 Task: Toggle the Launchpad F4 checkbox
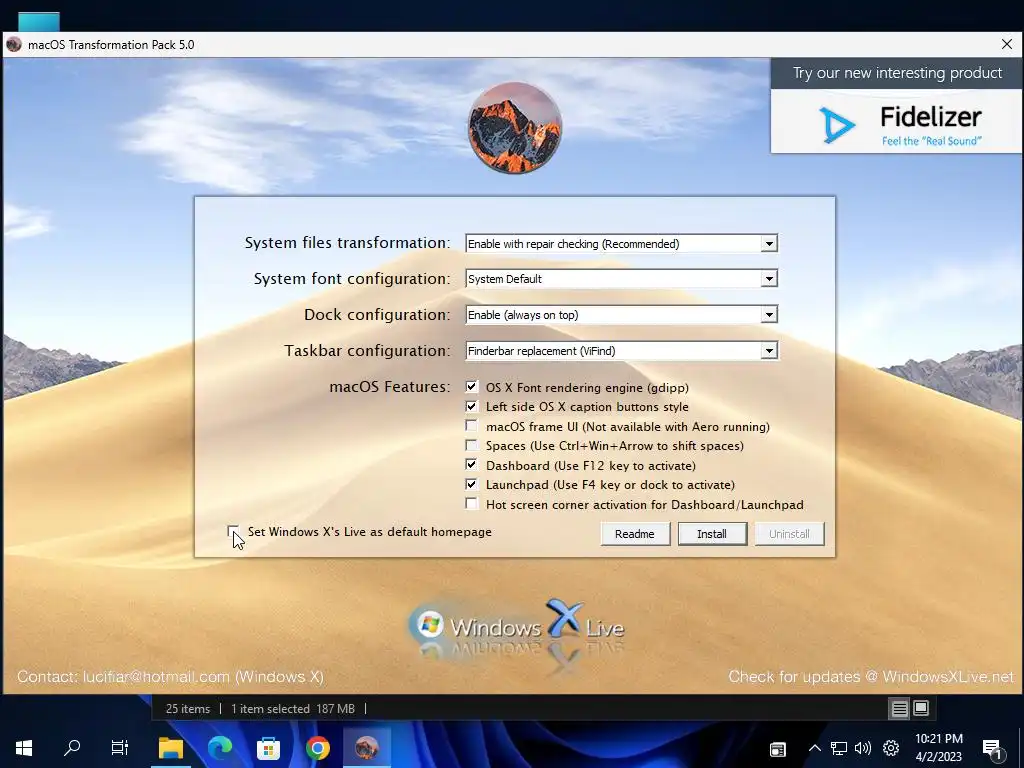tap(472, 485)
